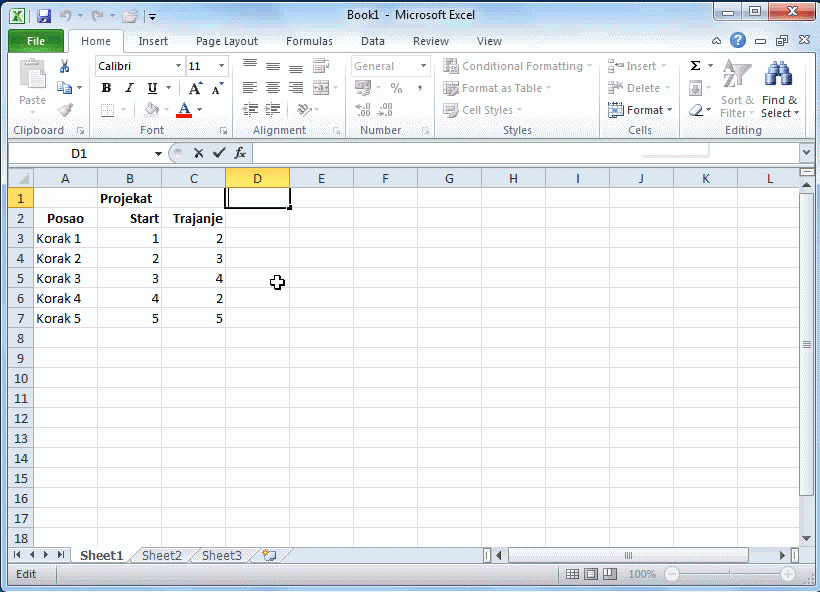The image size is (820, 592).
Task: Click the Insert Function fx icon
Action: click(240, 153)
